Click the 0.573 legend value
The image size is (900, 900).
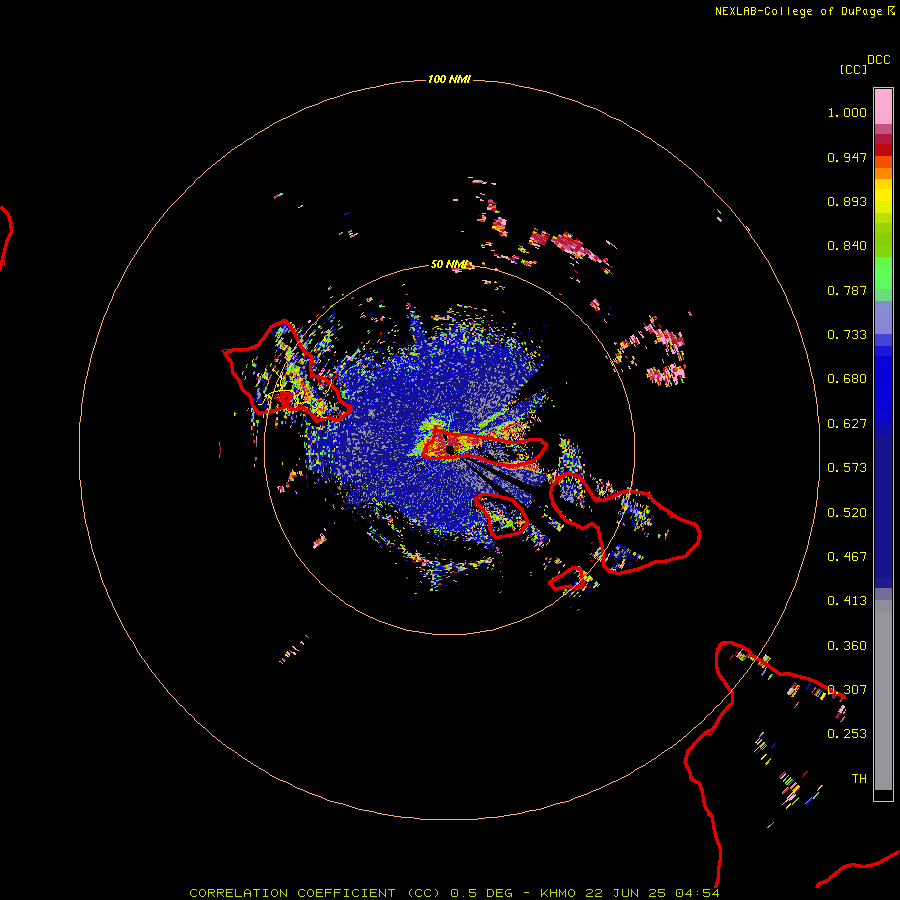pyautogui.click(x=847, y=468)
